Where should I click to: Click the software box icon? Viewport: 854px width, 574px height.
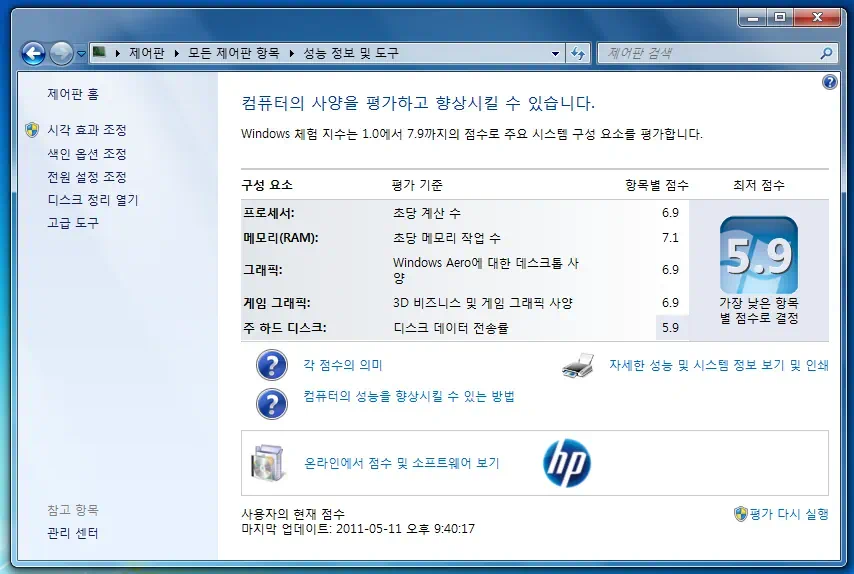(x=268, y=463)
